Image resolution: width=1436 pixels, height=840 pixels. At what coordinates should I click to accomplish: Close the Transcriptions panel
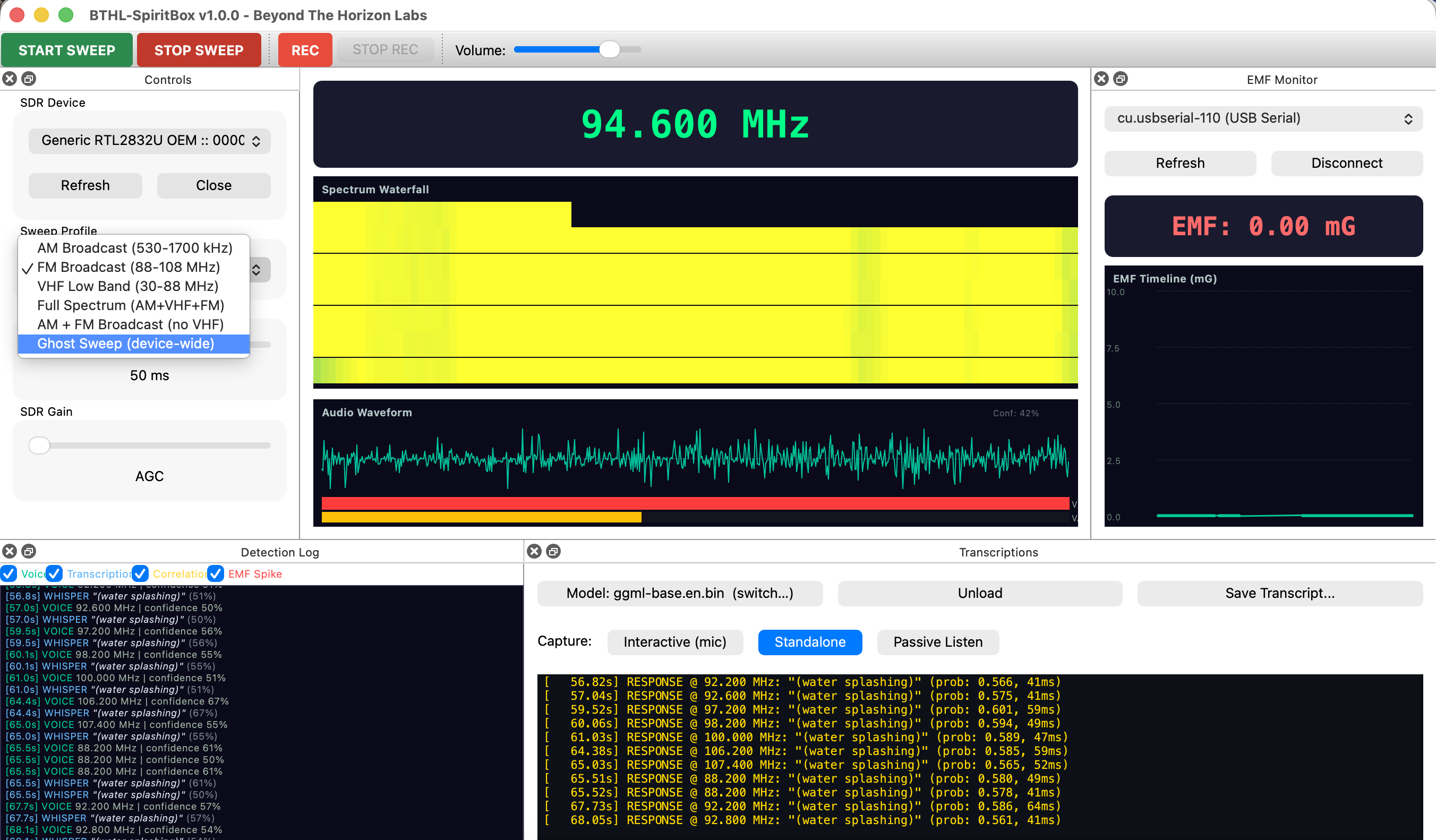pyautogui.click(x=534, y=551)
